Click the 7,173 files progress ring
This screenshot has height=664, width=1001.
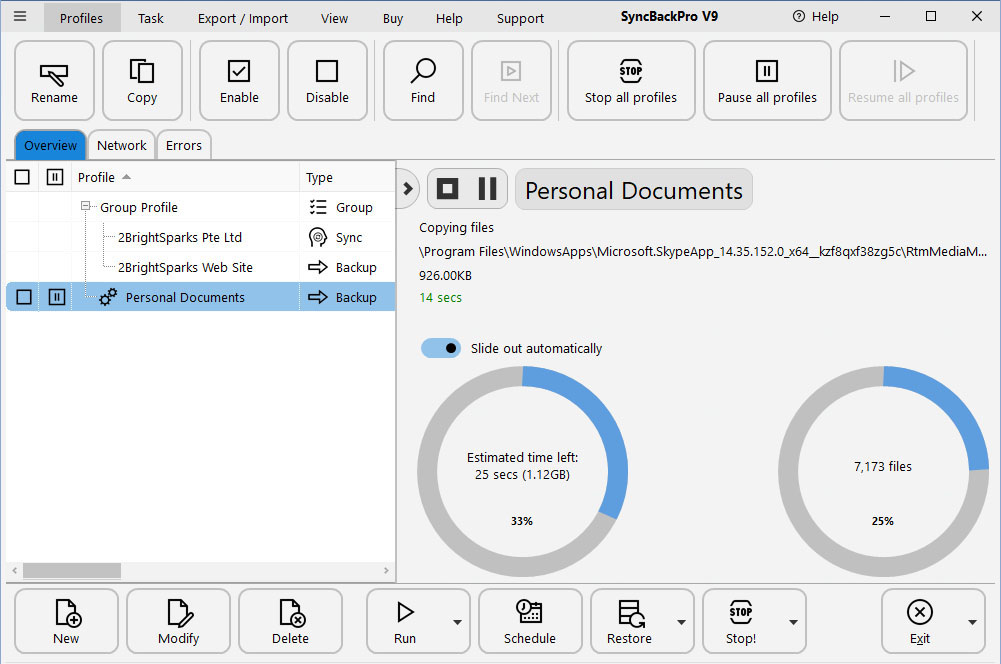point(883,471)
